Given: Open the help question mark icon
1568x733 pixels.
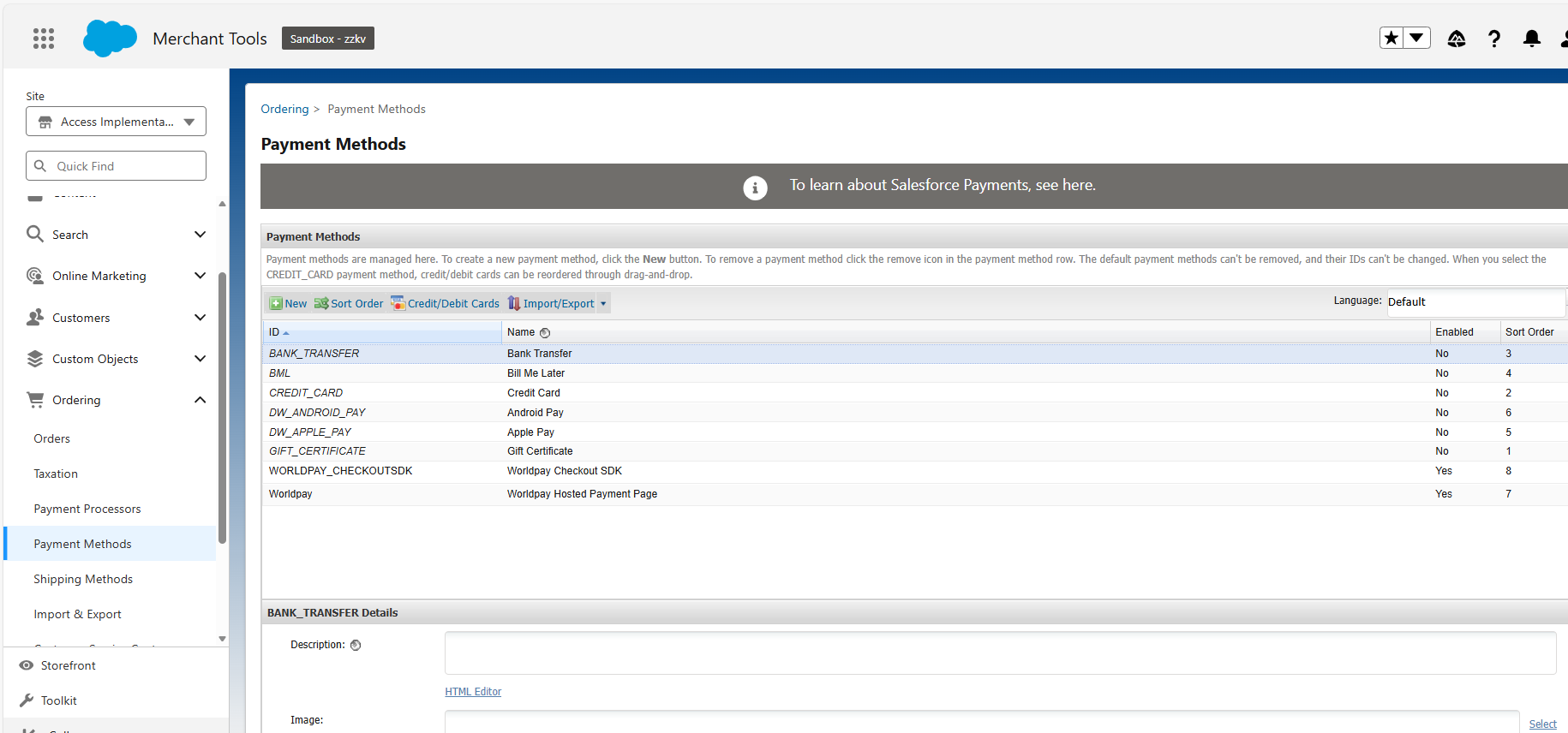Looking at the screenshot, I should (1494, 39).
